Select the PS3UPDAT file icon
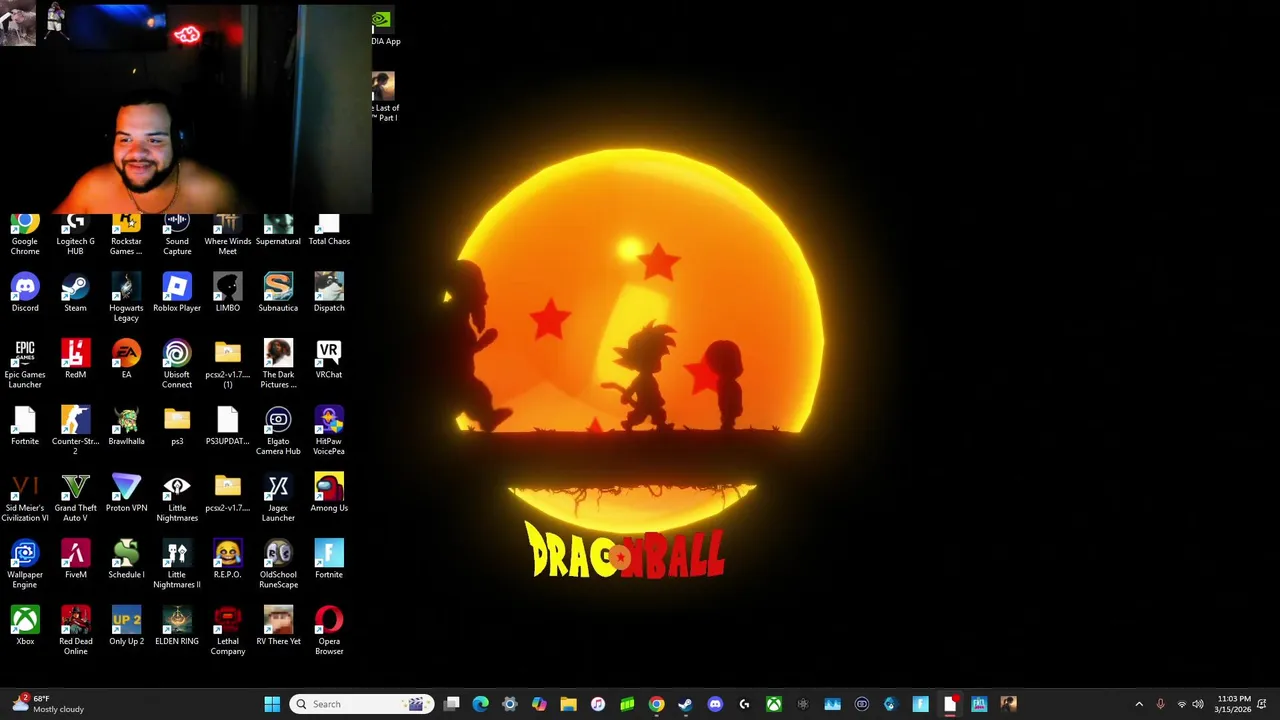Screen dimensions: 1280x720 tap(227, 426)
